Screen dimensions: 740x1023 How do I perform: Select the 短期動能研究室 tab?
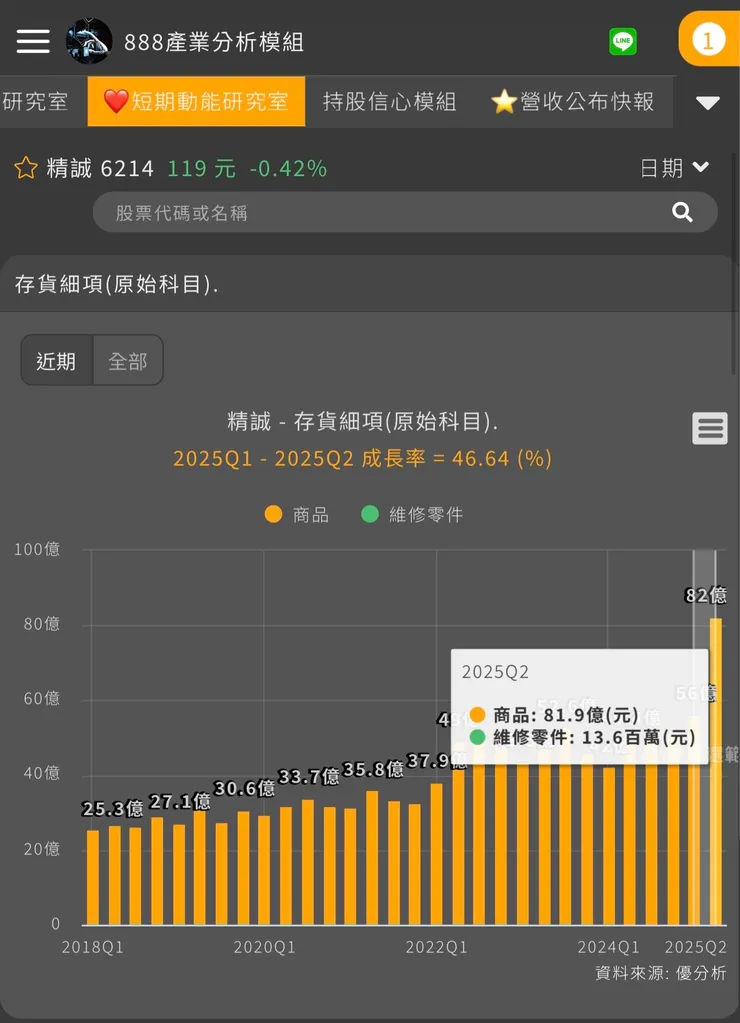(x=196, y=101)
